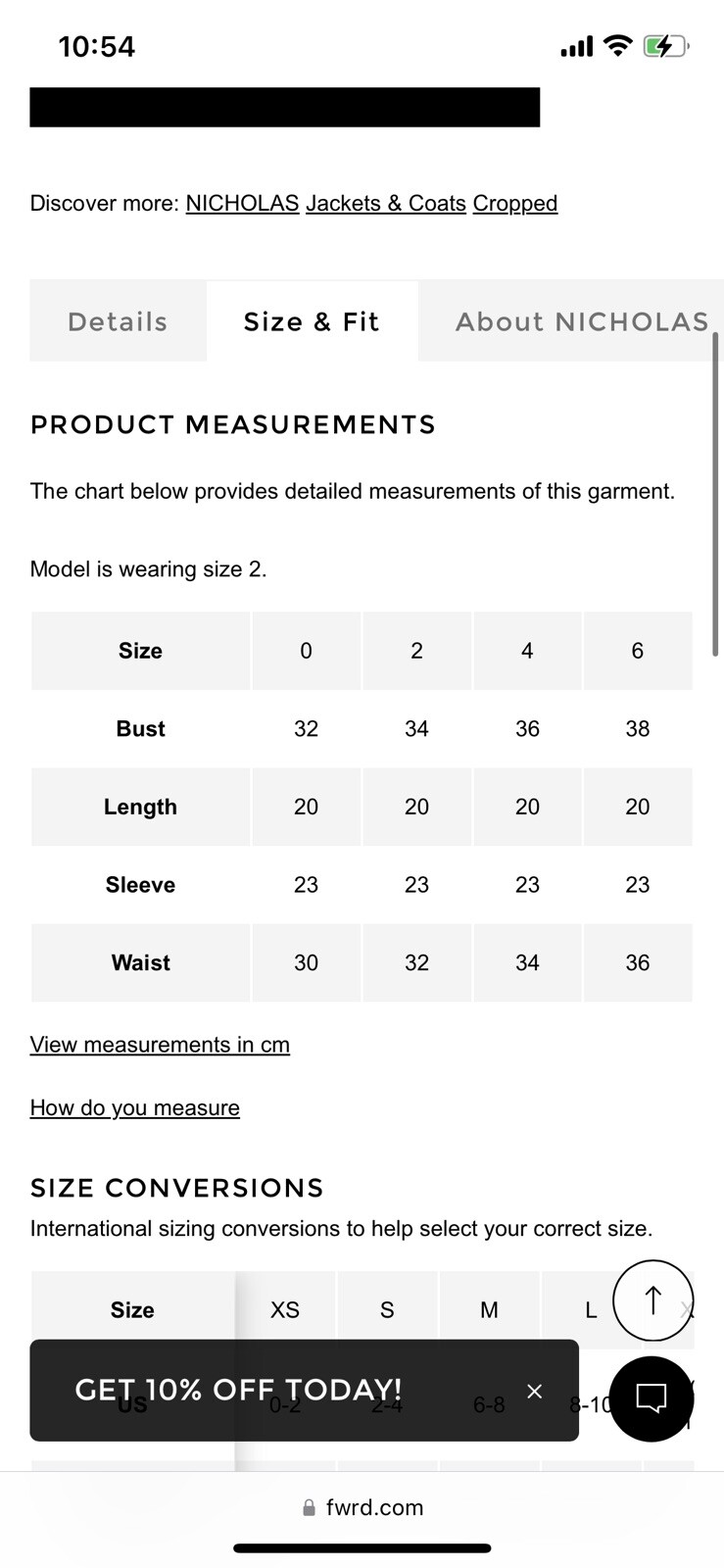The height and width of the screenshot is (1568, 724).
Task: Visit the Cropped category link
Action: (515, 203)
